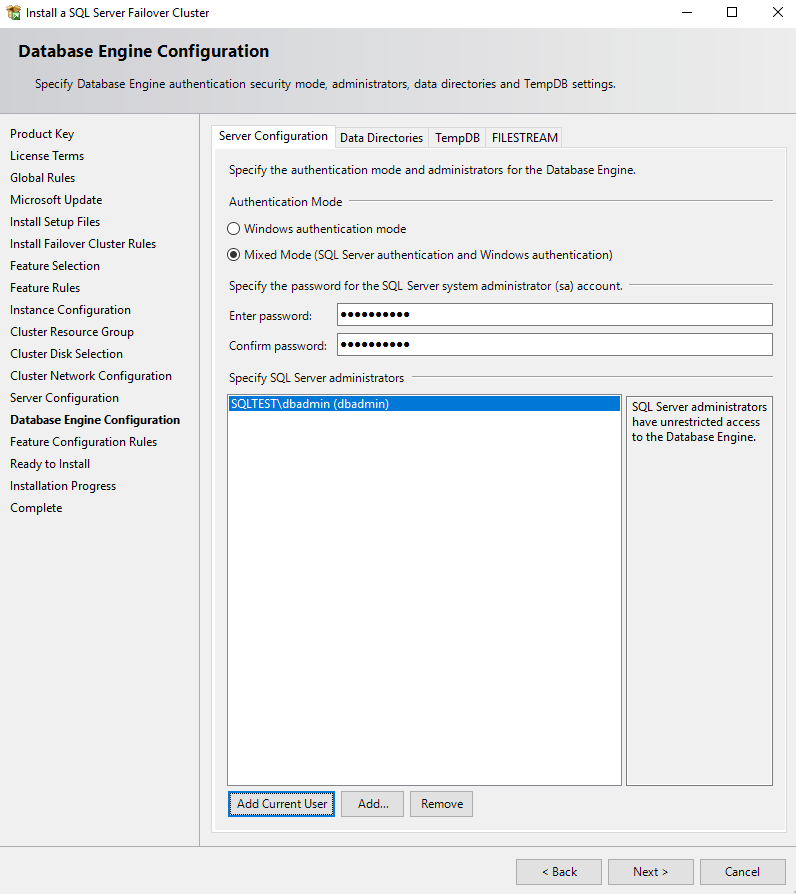Screen dimensions: 796x894
Task: Click Cluster Disk Selection step
Action: [x=66, y=354]
